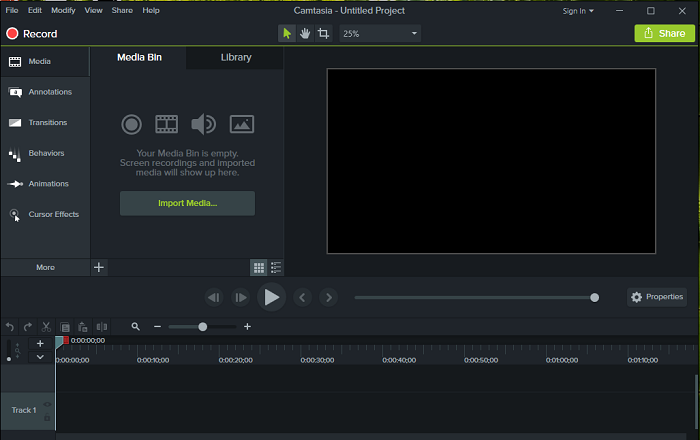The height and width of the screenshot is (440, 700).
Task: Open the Annotations panel
Action: [x=45, y=92]
